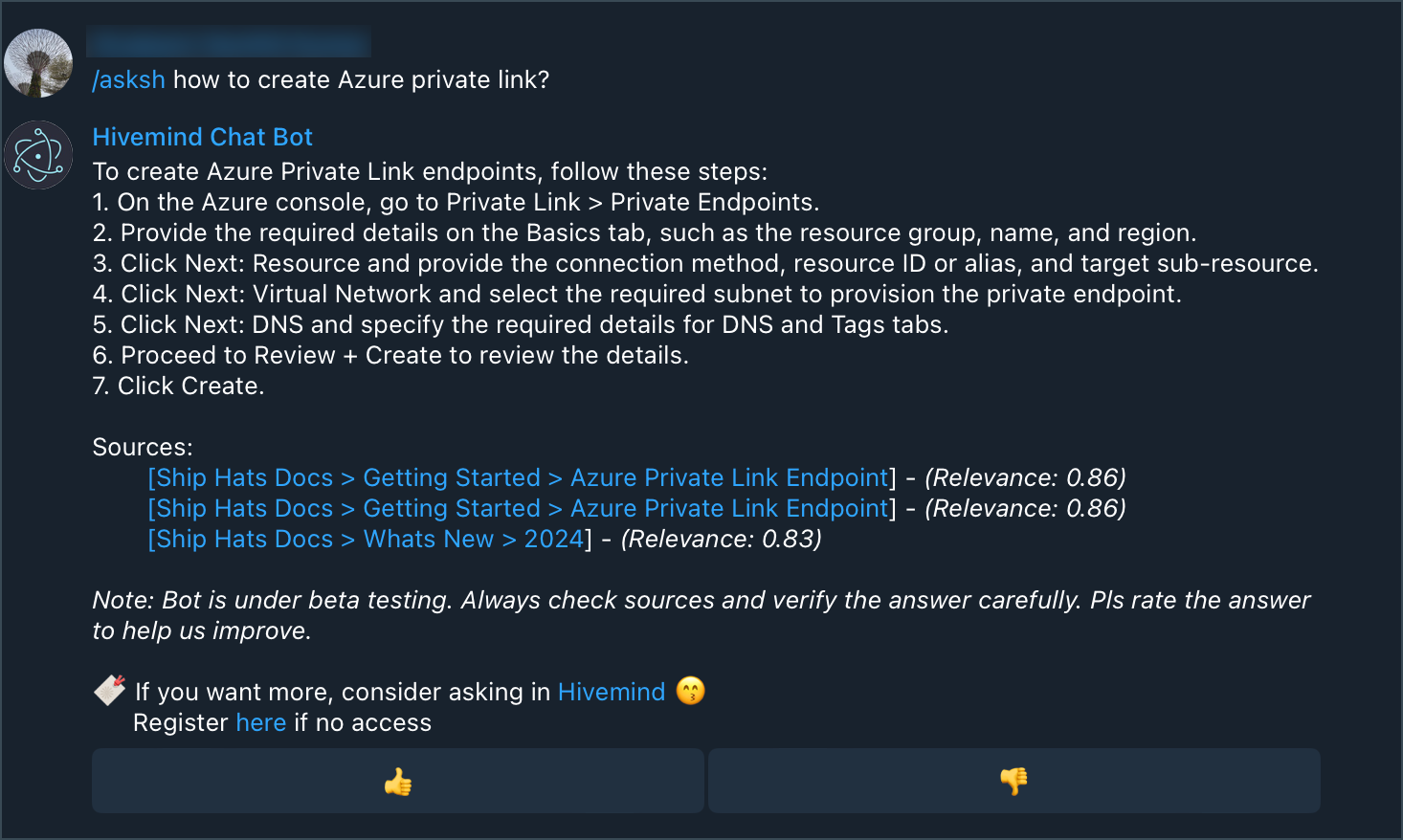Click the thumbs up rating button
This screenshot has height=840, width=1403.
[x=398, y=781]
